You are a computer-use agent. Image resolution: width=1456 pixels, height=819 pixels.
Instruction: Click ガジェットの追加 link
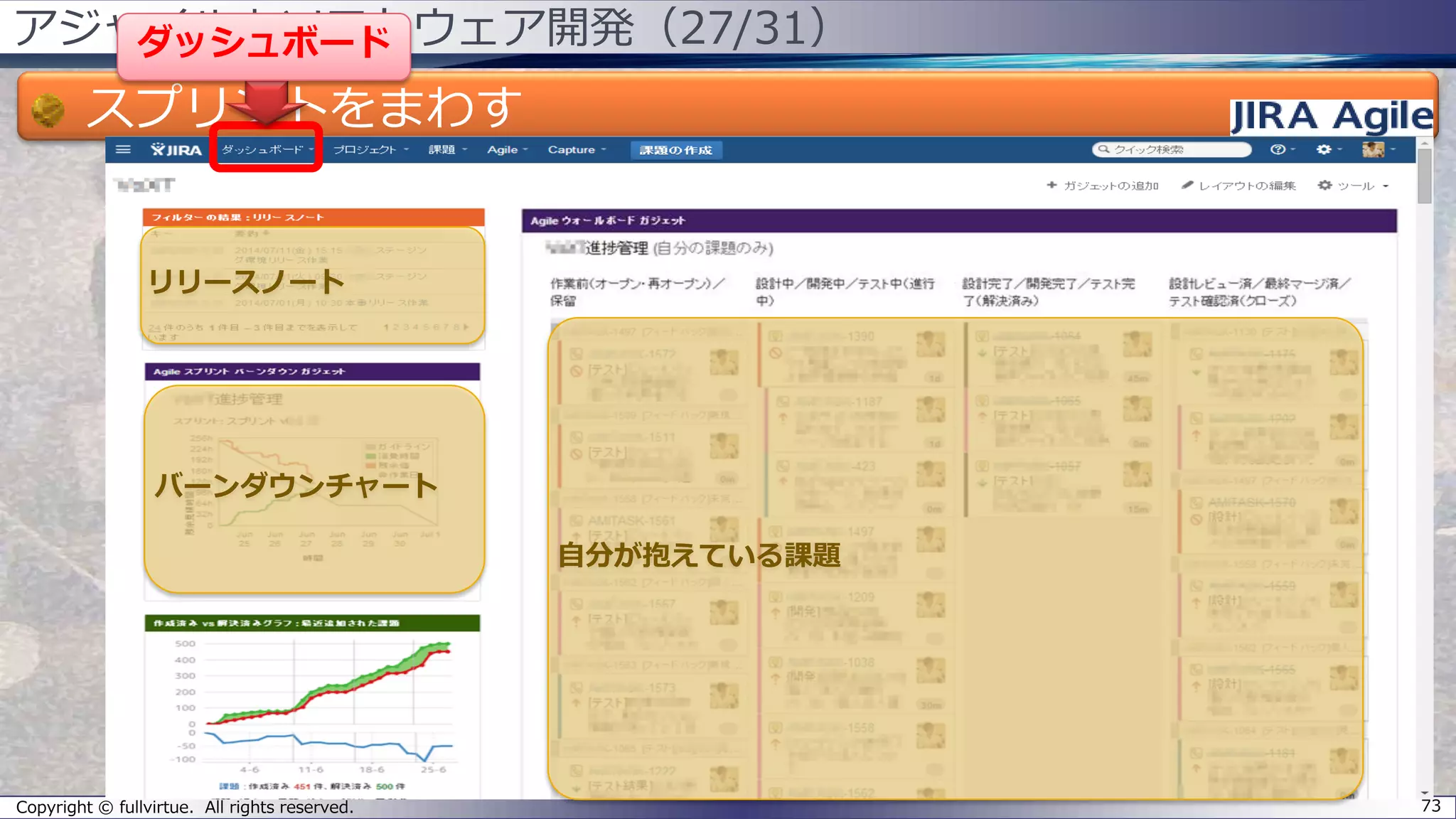(x=1103, y=186)
